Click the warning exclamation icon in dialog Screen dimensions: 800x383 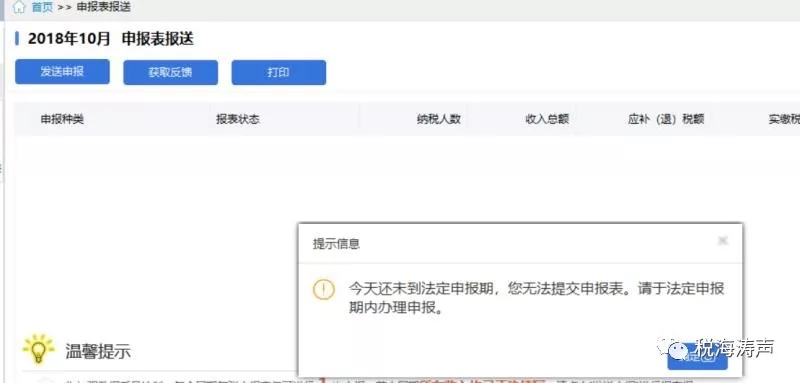point(323,290)
